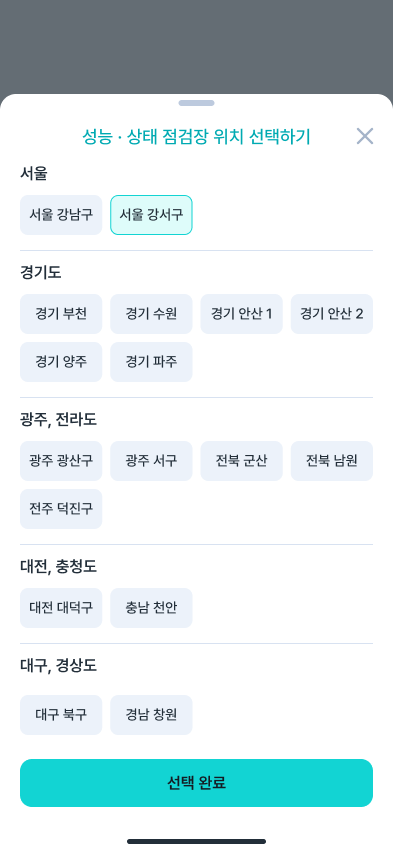Select the 전북 남원 chip
The height and width of the screenshot is (852, 393).
point(332,461)
